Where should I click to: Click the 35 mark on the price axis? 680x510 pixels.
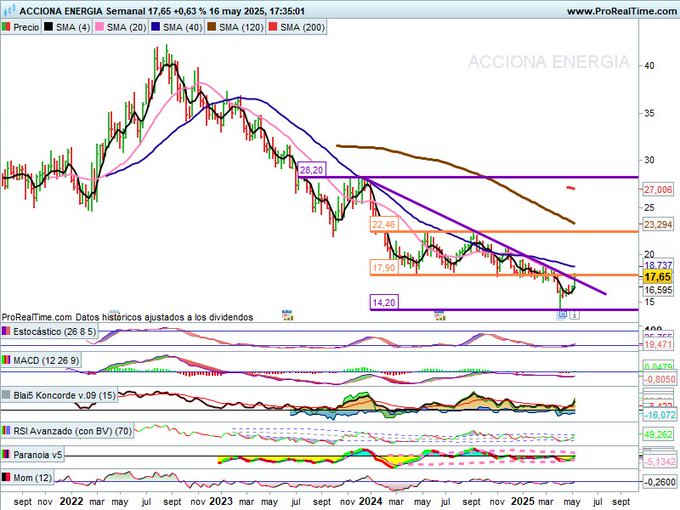coord(649,113)
